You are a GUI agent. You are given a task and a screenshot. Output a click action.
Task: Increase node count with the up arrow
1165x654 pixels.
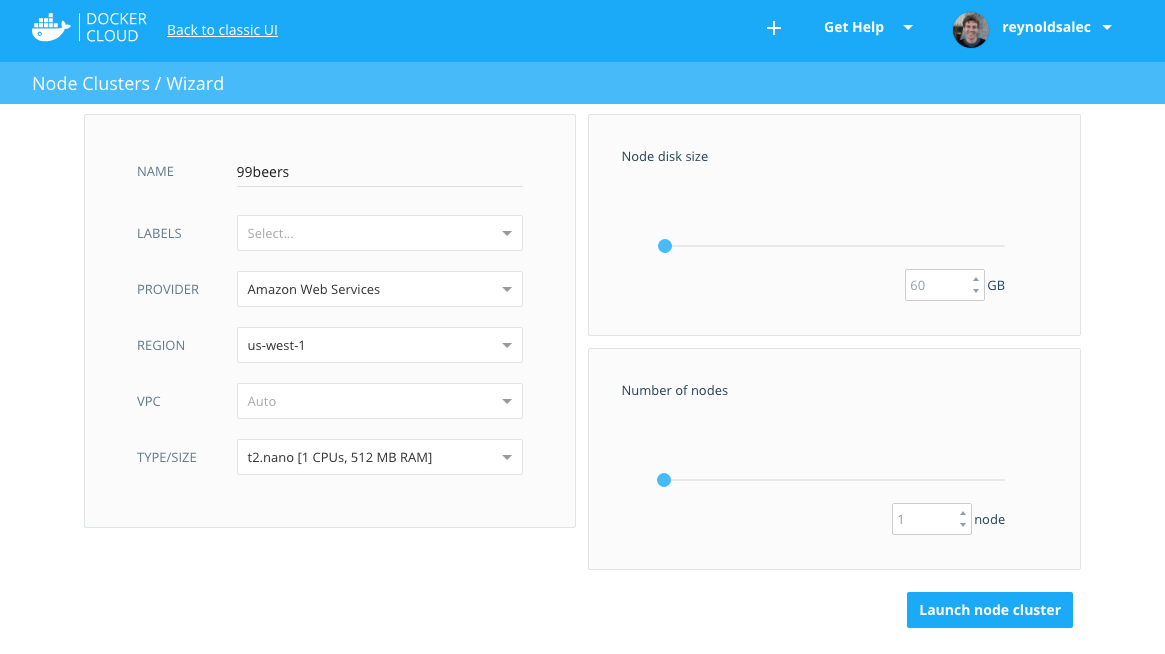coord(963,514)
